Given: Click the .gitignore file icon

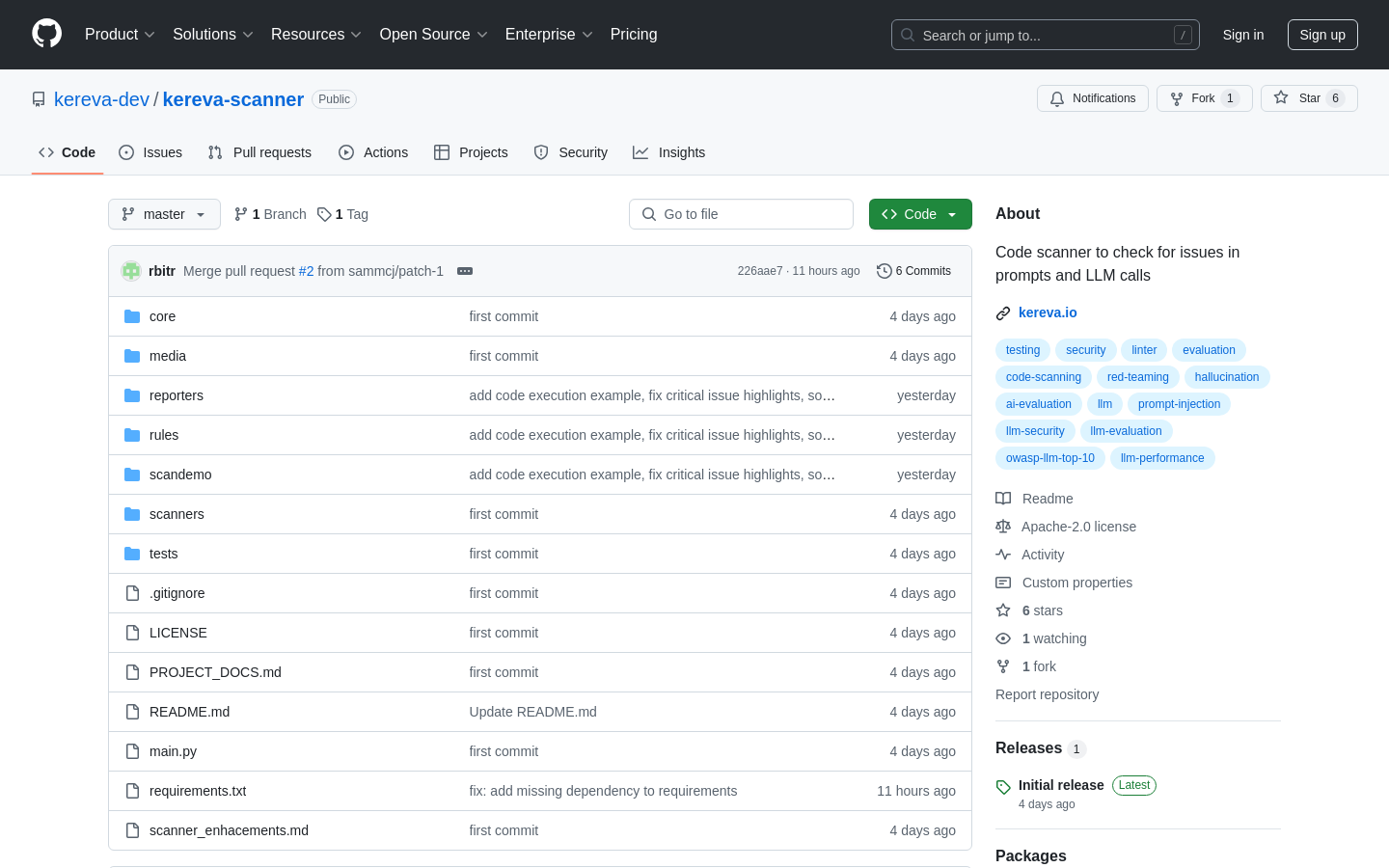Looking at the screenshot, I should (132, 593).
